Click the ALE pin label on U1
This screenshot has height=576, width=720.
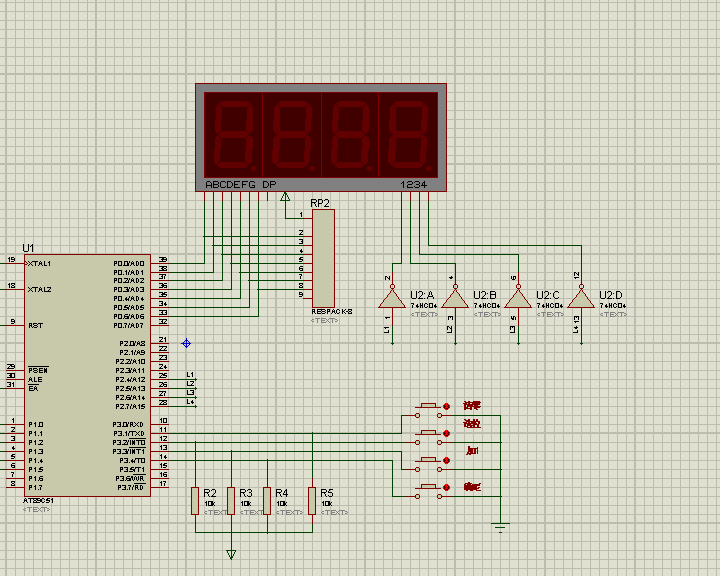pos(35,380)
